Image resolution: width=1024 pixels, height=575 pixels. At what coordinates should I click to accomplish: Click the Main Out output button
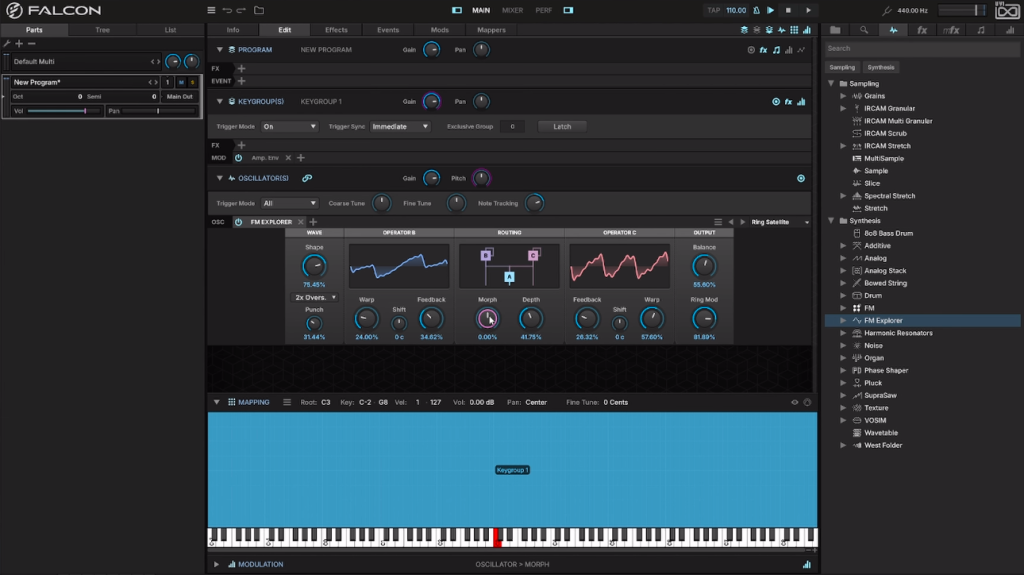180,97
